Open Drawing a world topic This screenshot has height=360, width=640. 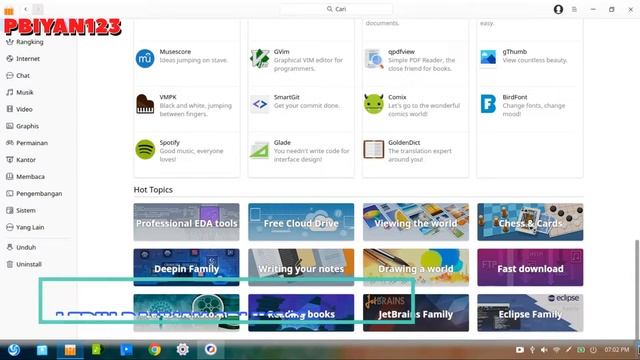point(416,267)
